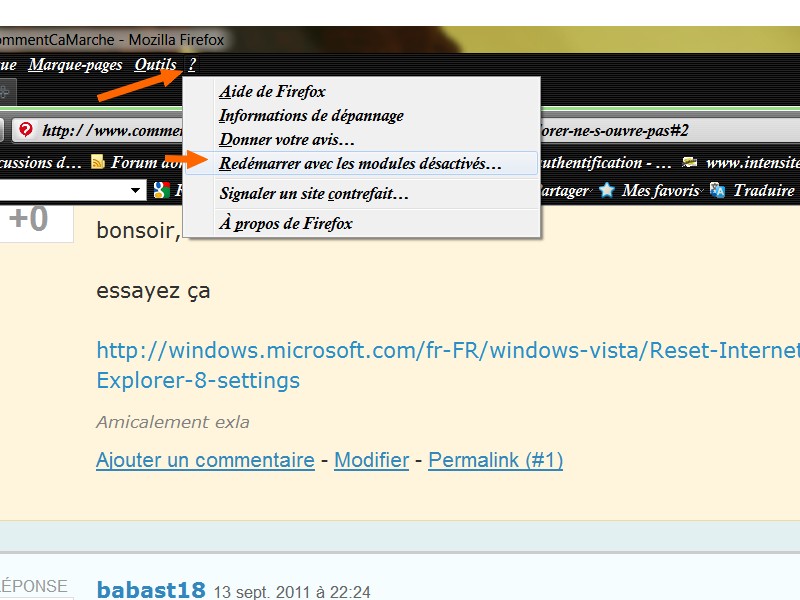Click the www.intensite bookmark icon
Viewport: 800px width, 600px height.
(x=689, y=162)
